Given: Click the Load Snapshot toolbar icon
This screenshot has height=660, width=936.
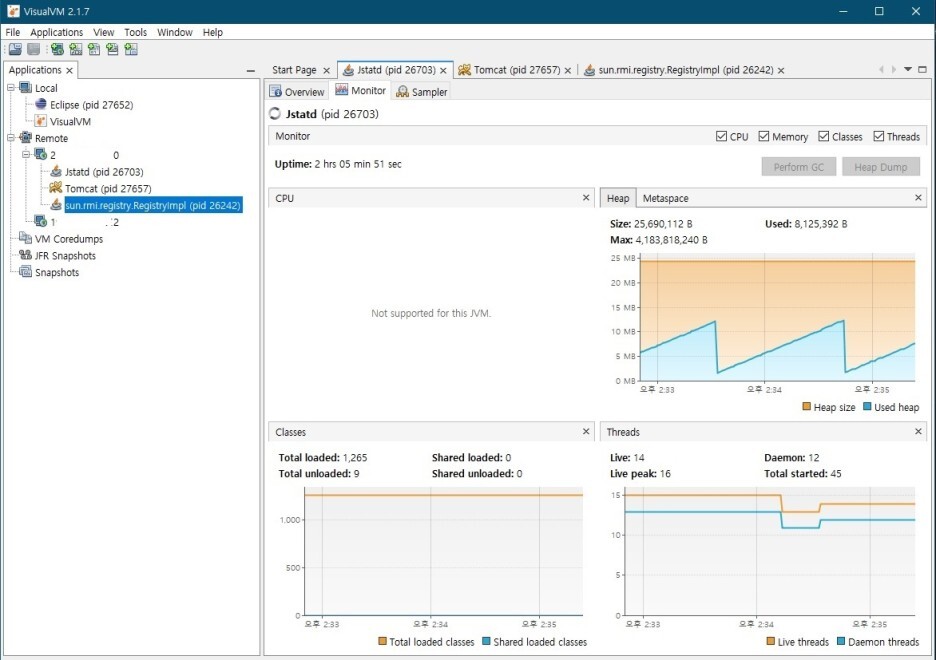Looking at the screenshot, I should (x=15, y=50).
